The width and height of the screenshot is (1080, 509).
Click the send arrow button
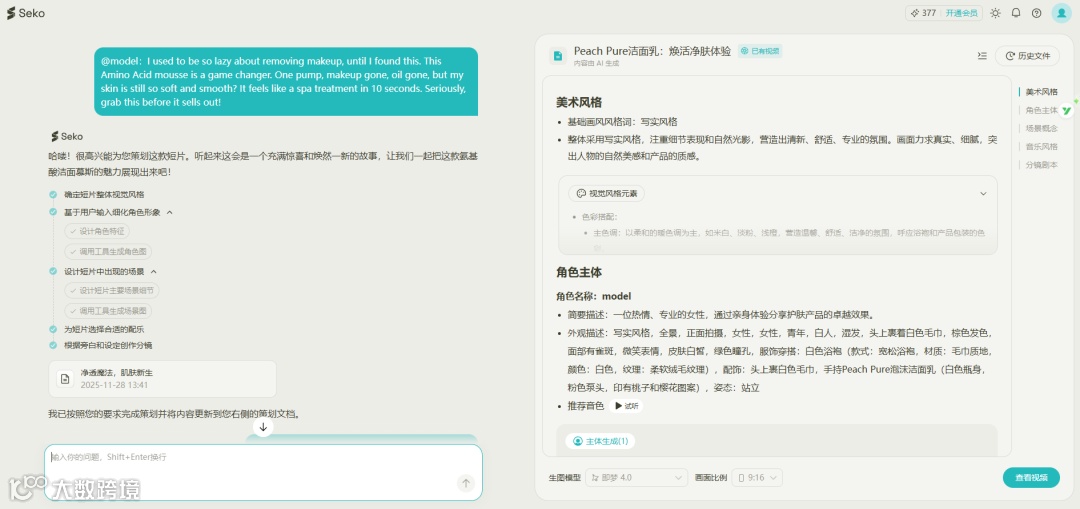coord(466,484)
